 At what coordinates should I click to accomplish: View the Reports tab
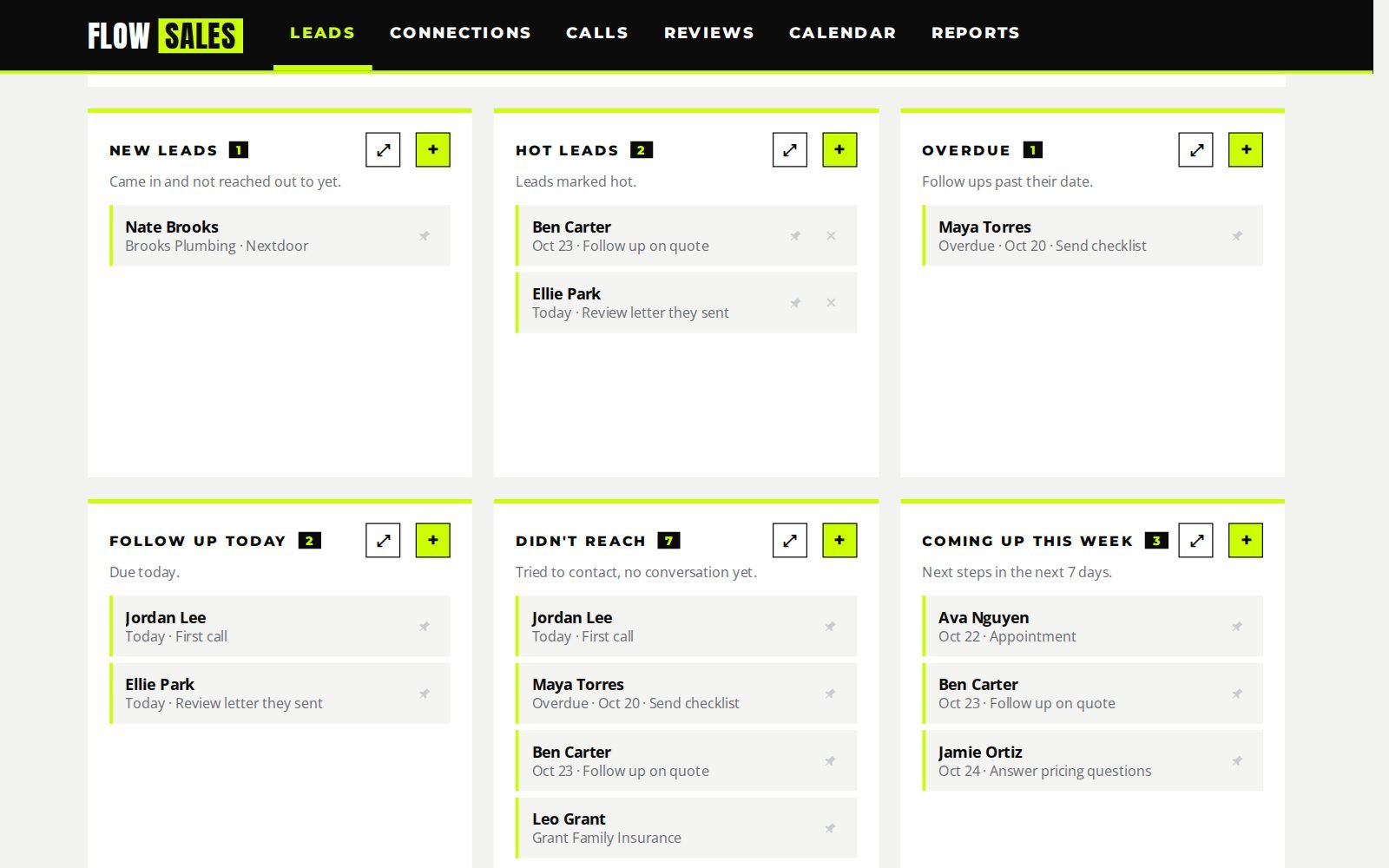pos(976,33)
